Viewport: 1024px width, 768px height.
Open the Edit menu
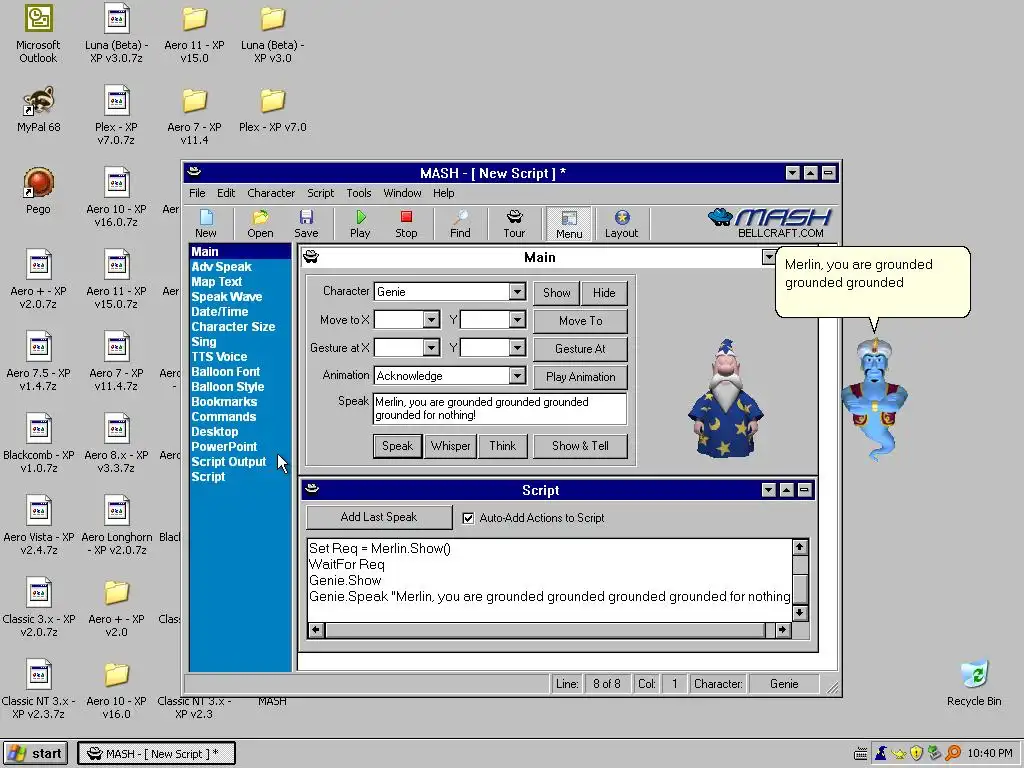pyautogui.click(x=226, y=193)
